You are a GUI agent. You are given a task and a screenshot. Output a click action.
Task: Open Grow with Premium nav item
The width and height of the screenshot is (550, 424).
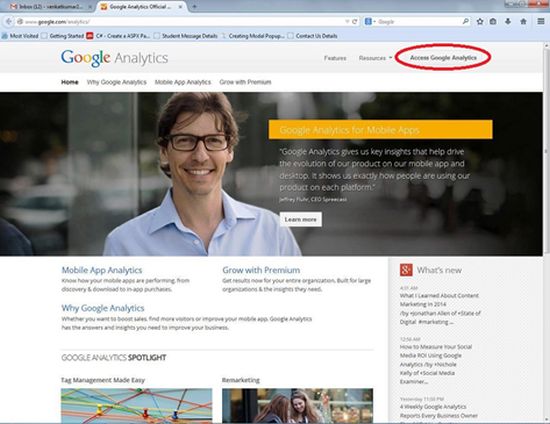coord(245,82)
